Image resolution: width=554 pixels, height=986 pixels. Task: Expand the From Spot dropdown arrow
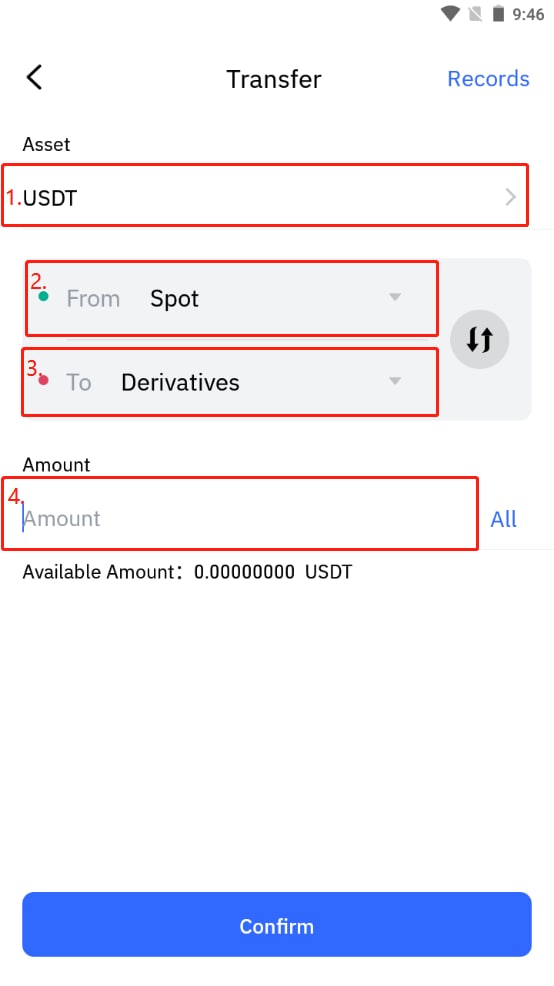(x=395, y=297)
